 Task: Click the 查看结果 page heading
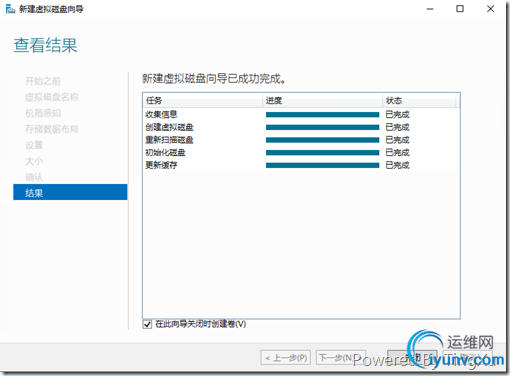coord(45,45)
